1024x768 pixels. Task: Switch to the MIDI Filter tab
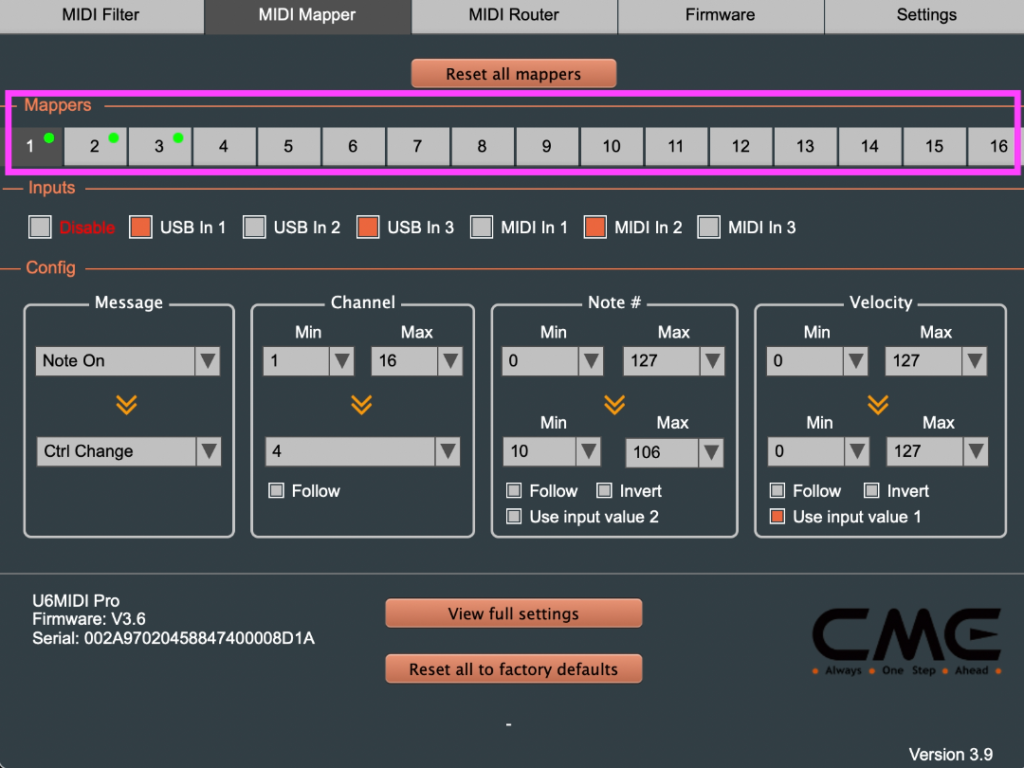tap(100, 15)
